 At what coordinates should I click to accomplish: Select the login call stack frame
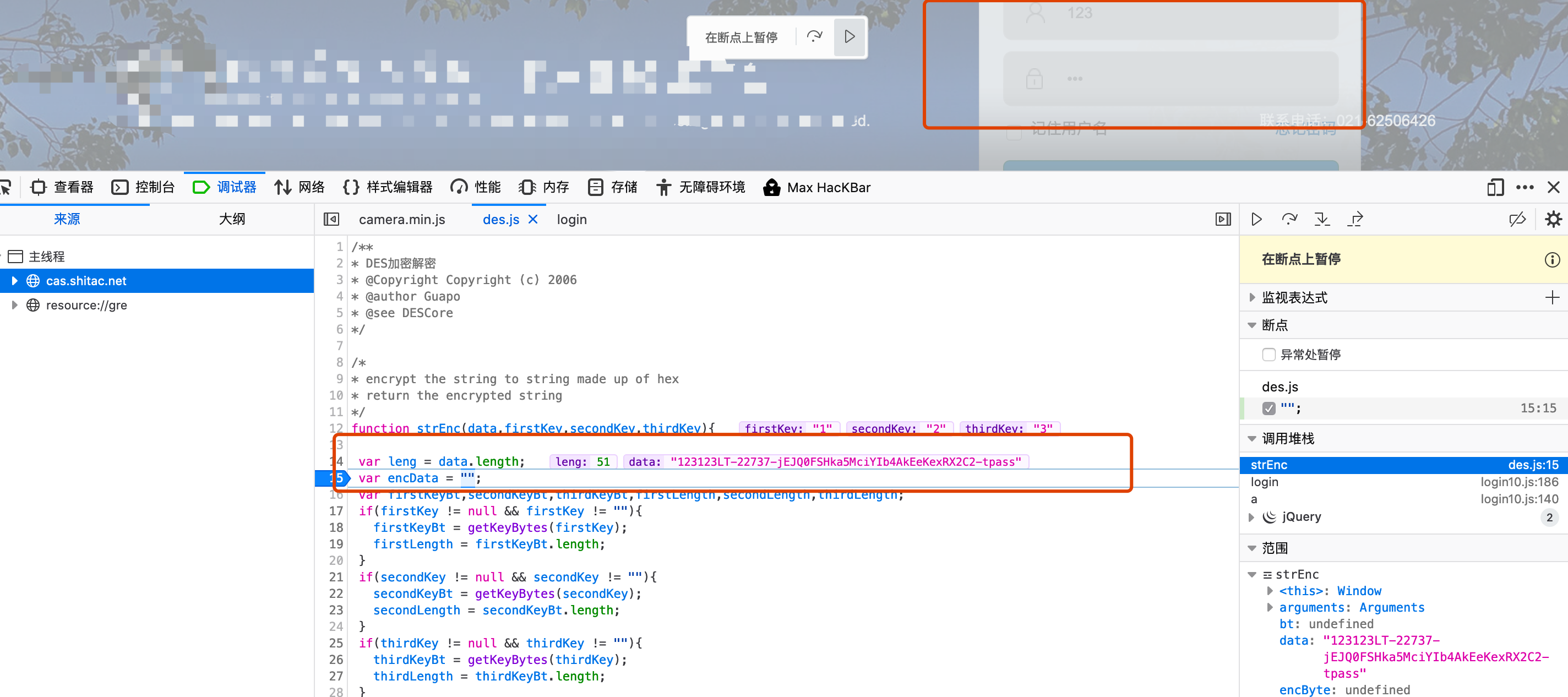point(1264,482)
